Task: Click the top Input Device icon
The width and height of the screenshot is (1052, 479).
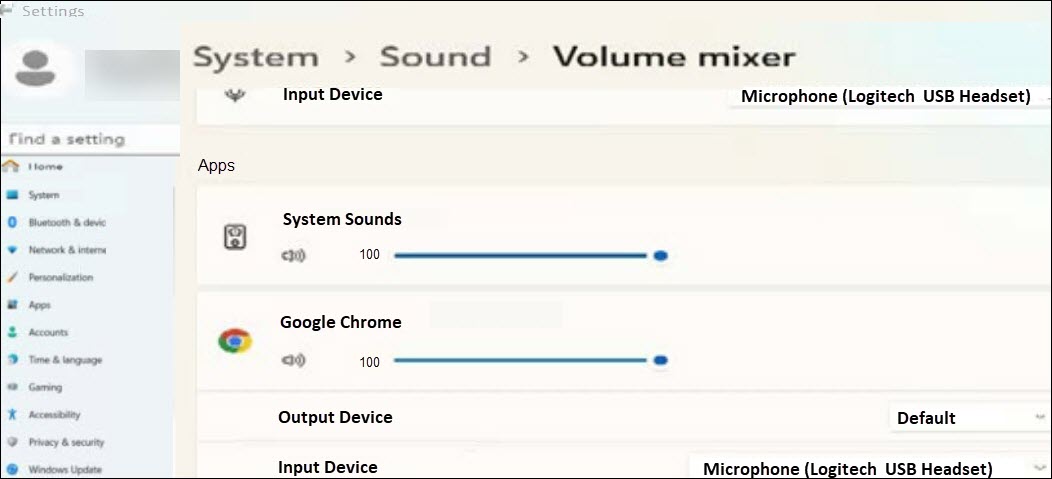Action: coord(237,97)
